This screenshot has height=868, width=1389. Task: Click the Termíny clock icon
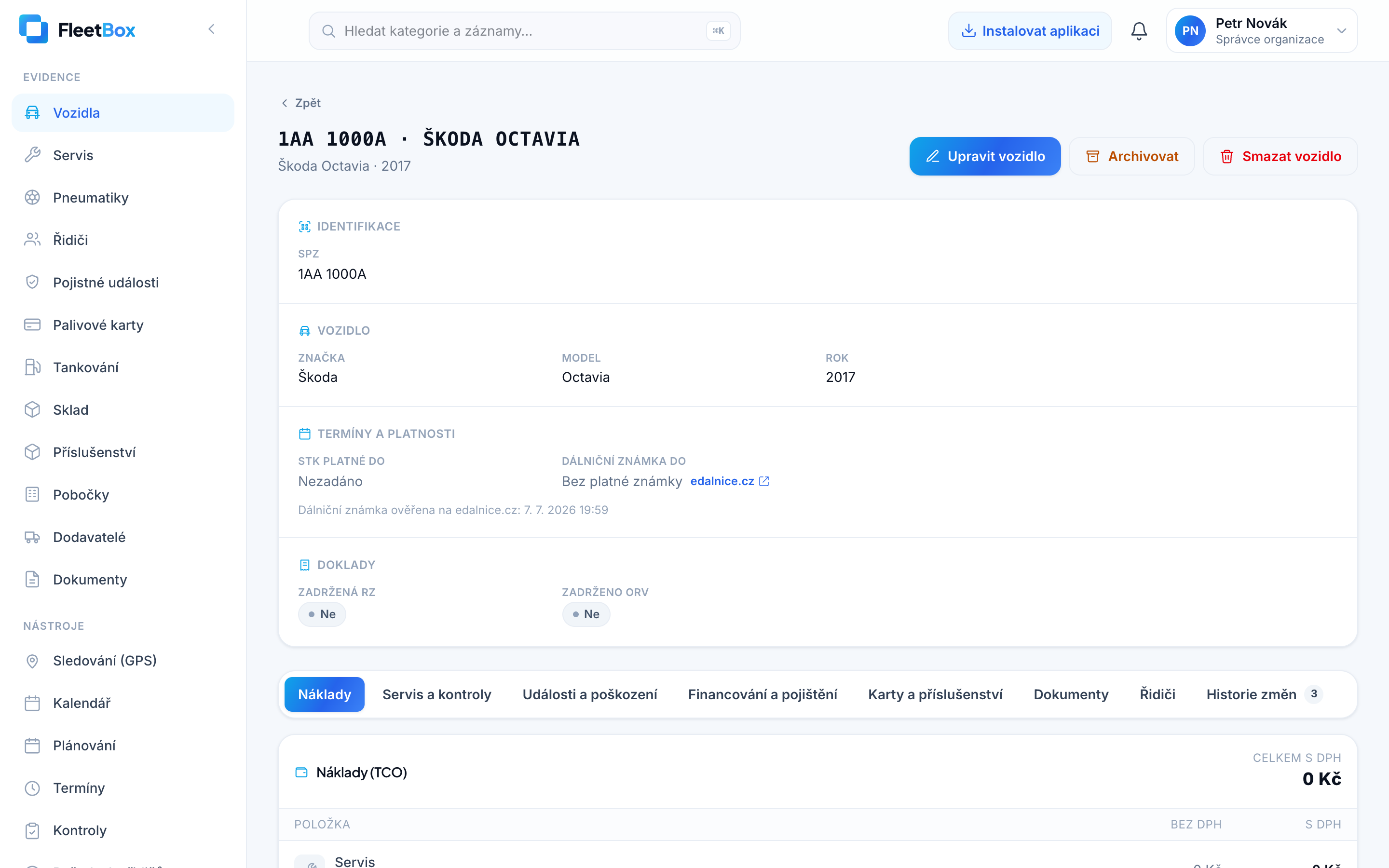33,788
